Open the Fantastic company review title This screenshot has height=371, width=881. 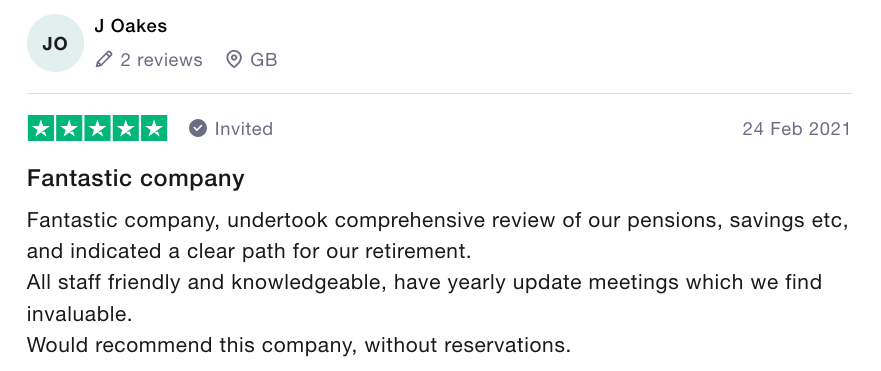[x=135, y=179]
